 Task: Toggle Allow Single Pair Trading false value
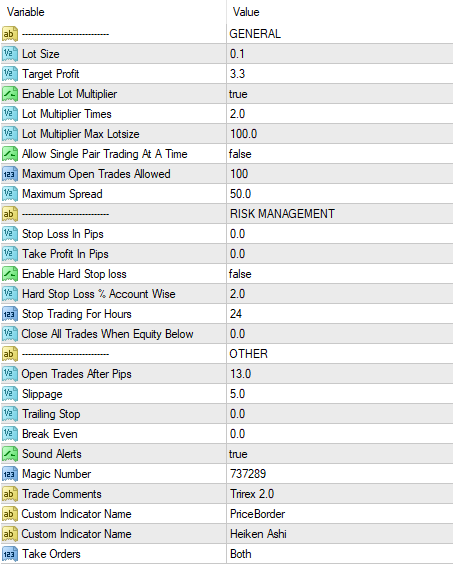340,154
